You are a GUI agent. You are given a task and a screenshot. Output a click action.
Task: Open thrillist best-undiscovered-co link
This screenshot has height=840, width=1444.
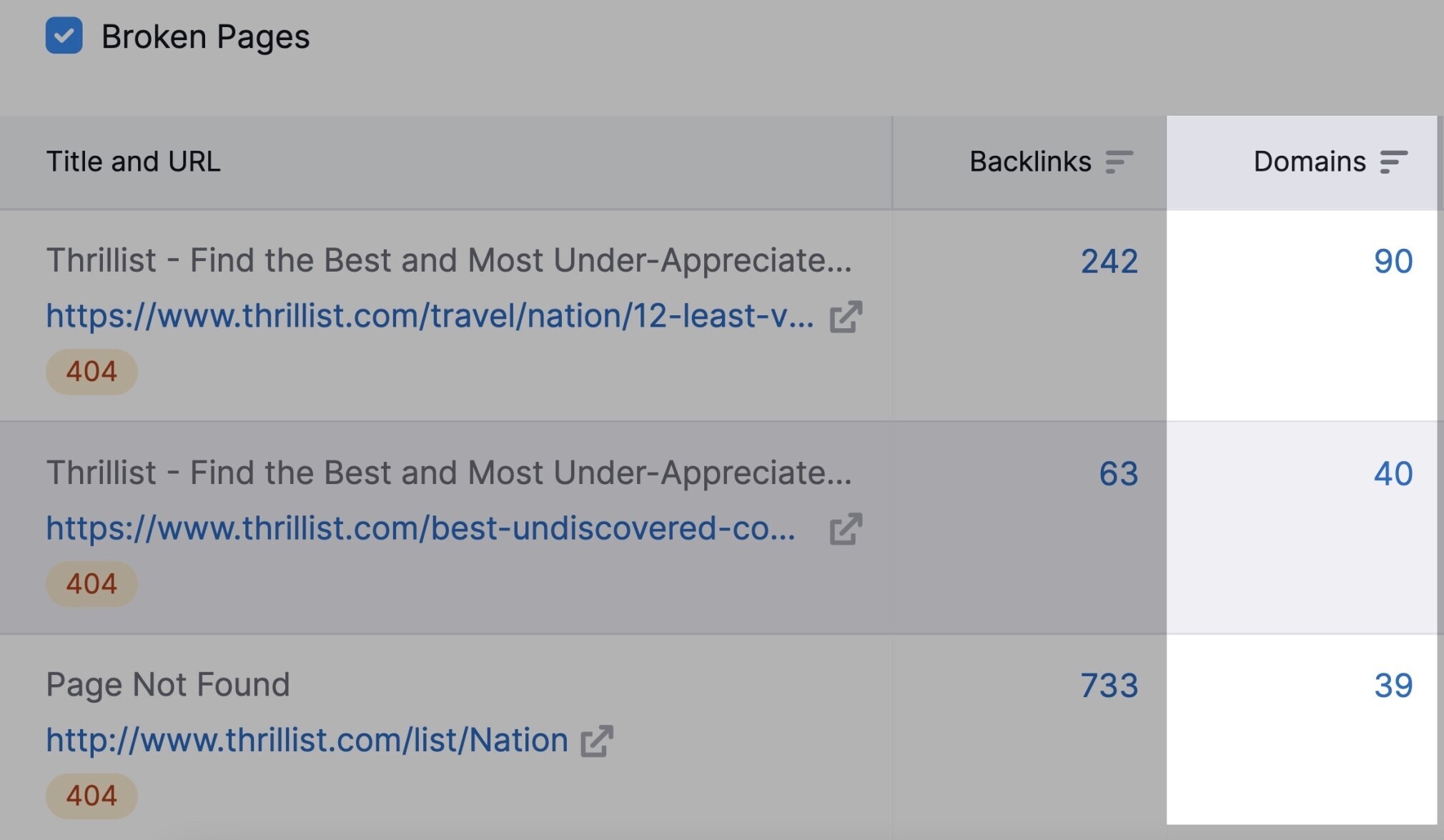point(421,528)
